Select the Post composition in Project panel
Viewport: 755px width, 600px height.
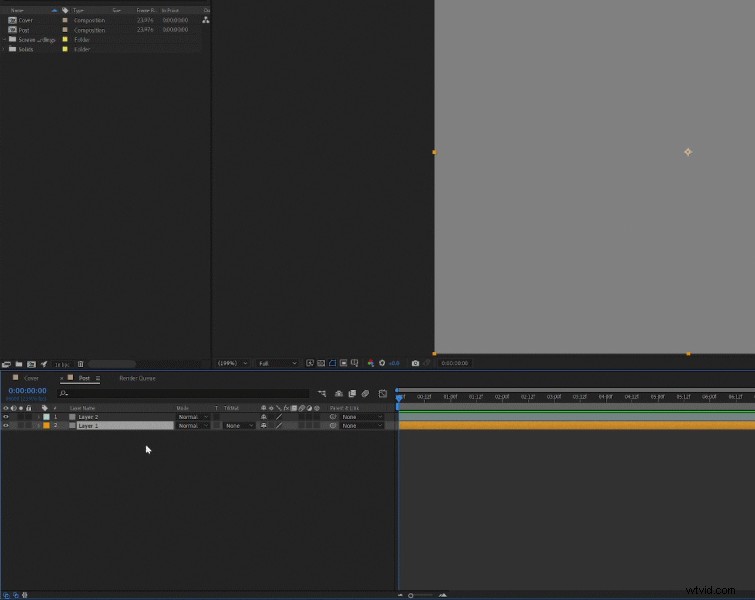[x=24, y=30]
